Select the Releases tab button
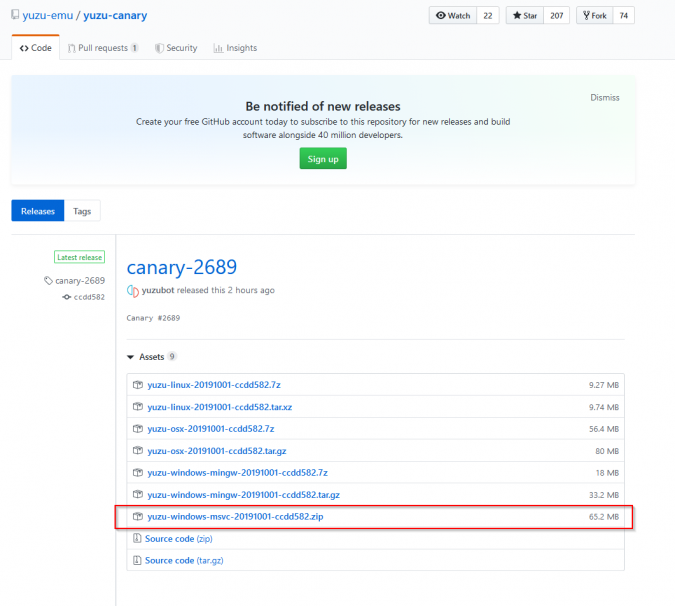 click(38, 211)
